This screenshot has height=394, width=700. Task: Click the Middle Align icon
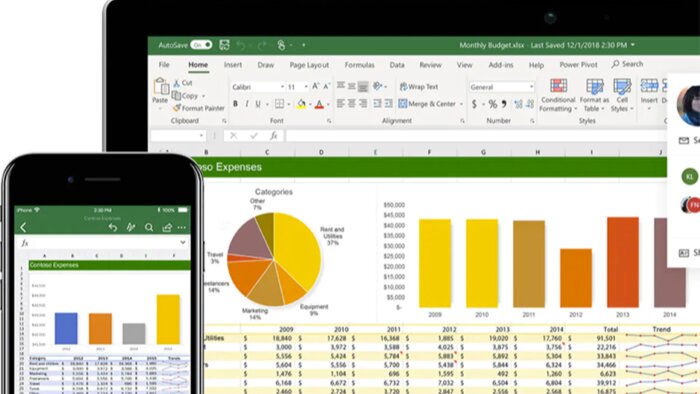point(352,86)
